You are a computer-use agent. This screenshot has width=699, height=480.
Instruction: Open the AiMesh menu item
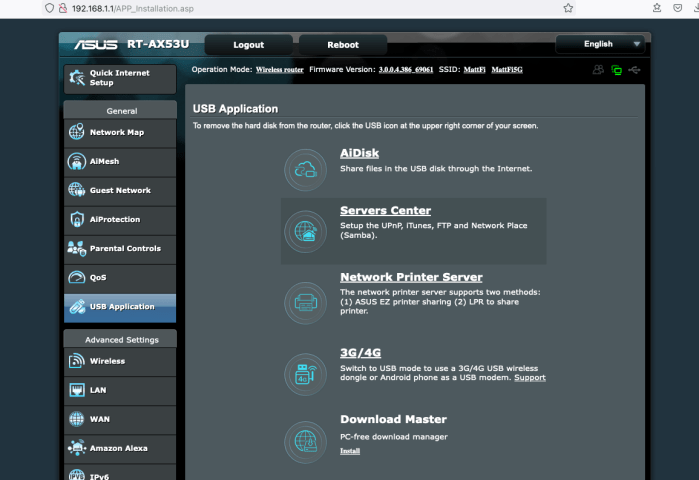point(120,161)
